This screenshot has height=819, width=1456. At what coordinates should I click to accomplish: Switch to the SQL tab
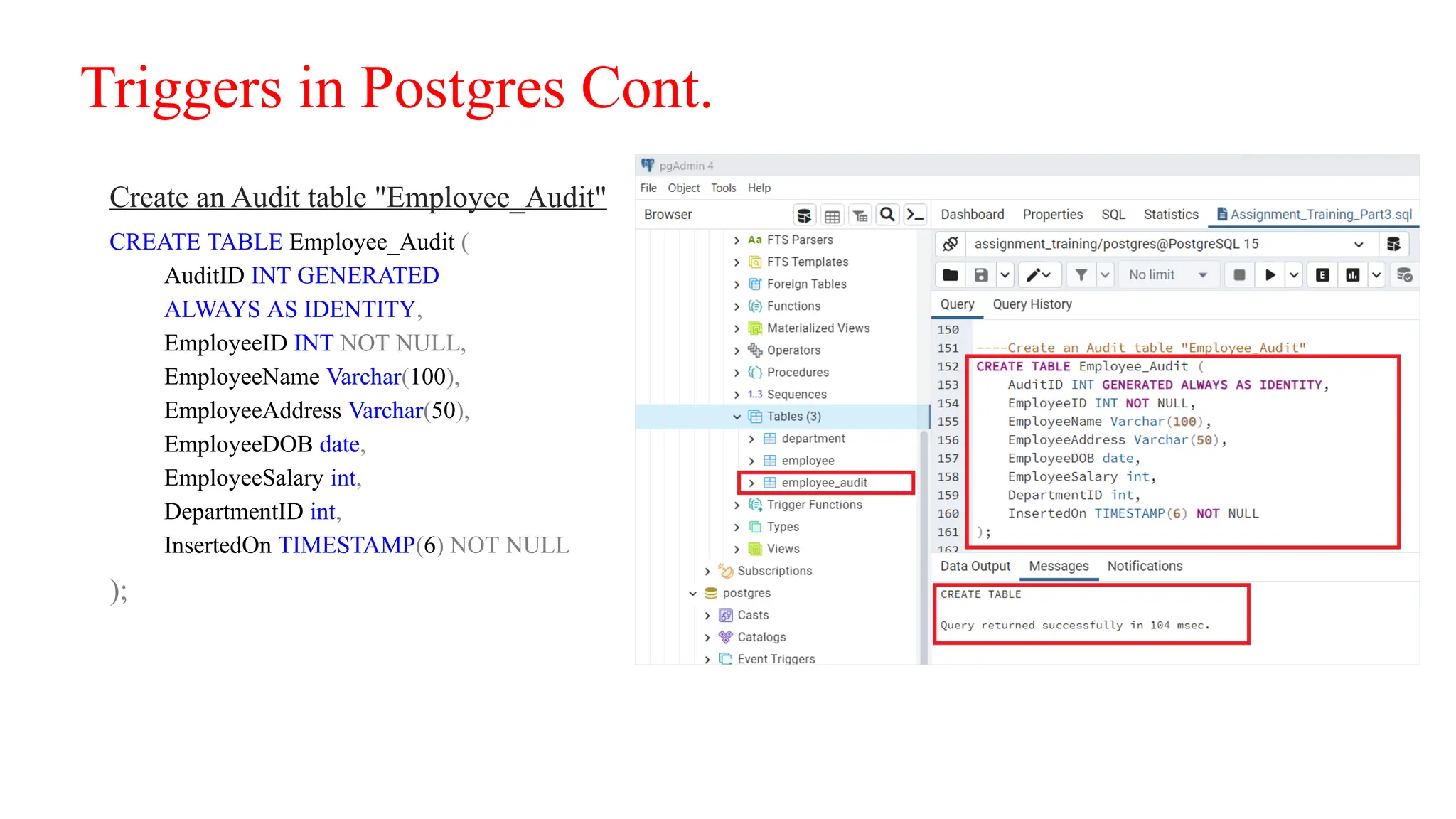pyautogui.click(x=1113, y=214)
